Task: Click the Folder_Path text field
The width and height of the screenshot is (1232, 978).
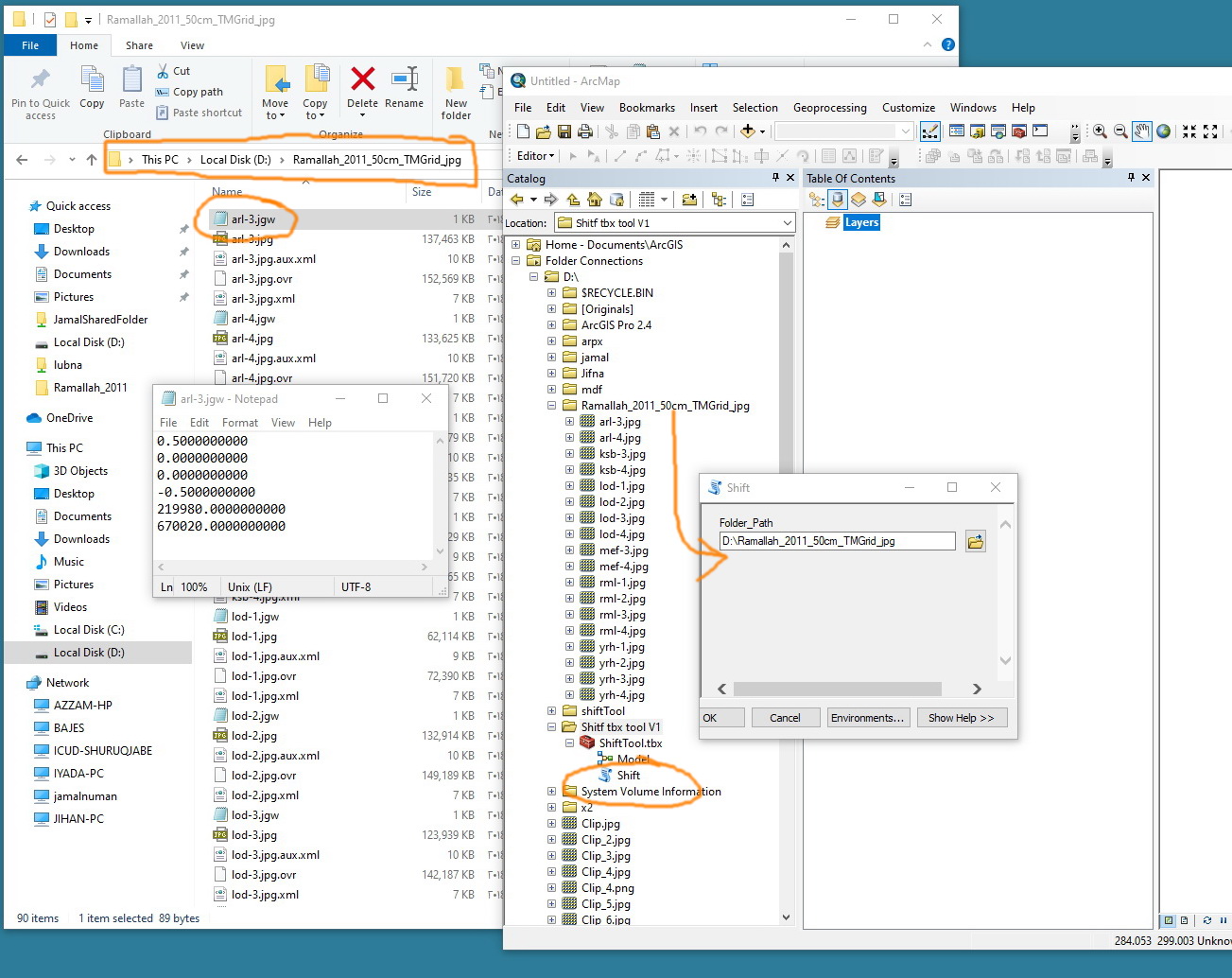Action: click(837, 541)
